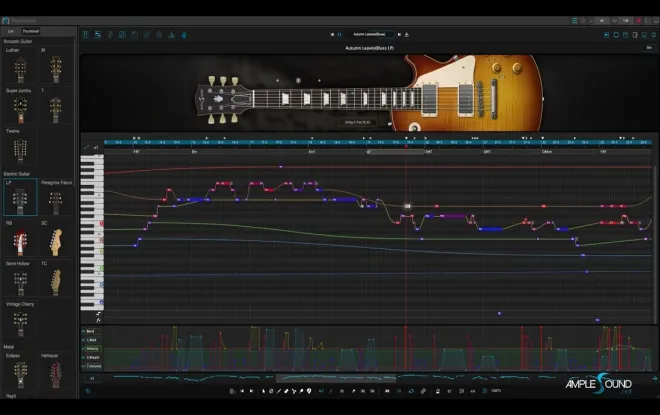660x415 pixels.
Task: Click the red record indicator in title bar
Action: point(639,20)
